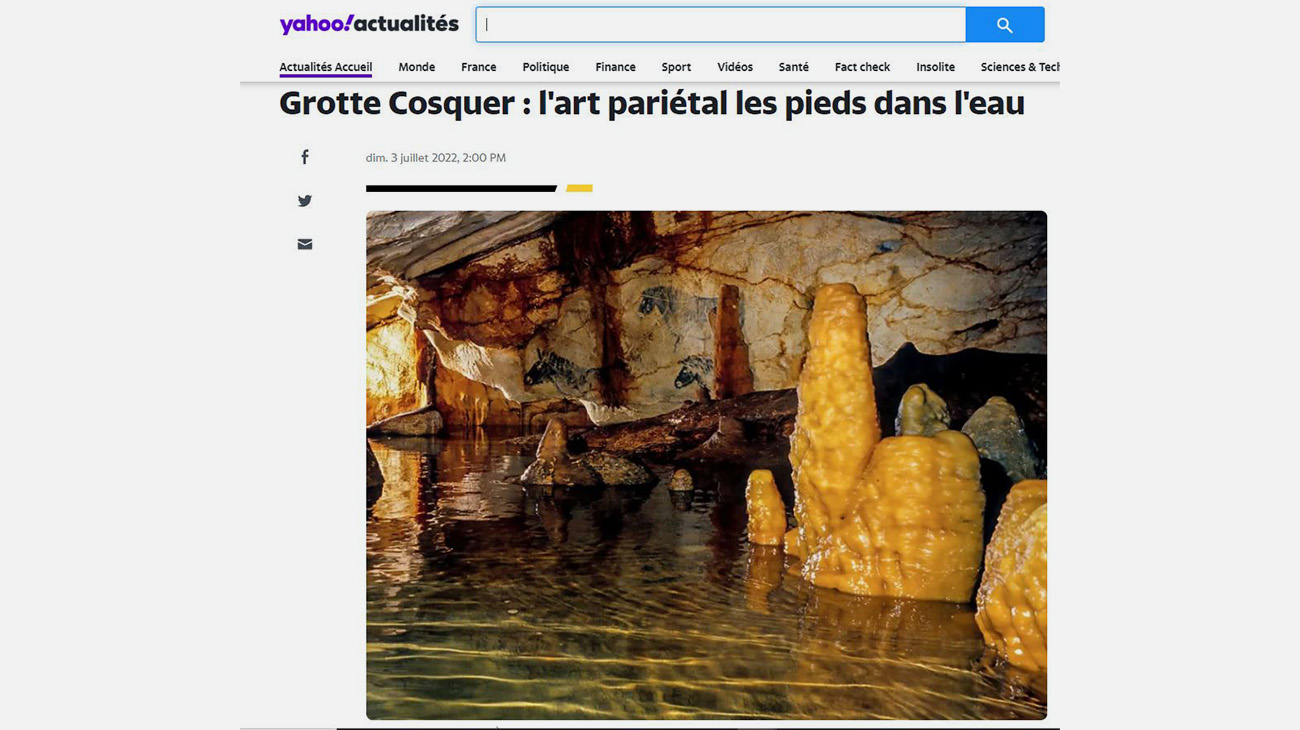Open the Politique section

pos(546,67)
